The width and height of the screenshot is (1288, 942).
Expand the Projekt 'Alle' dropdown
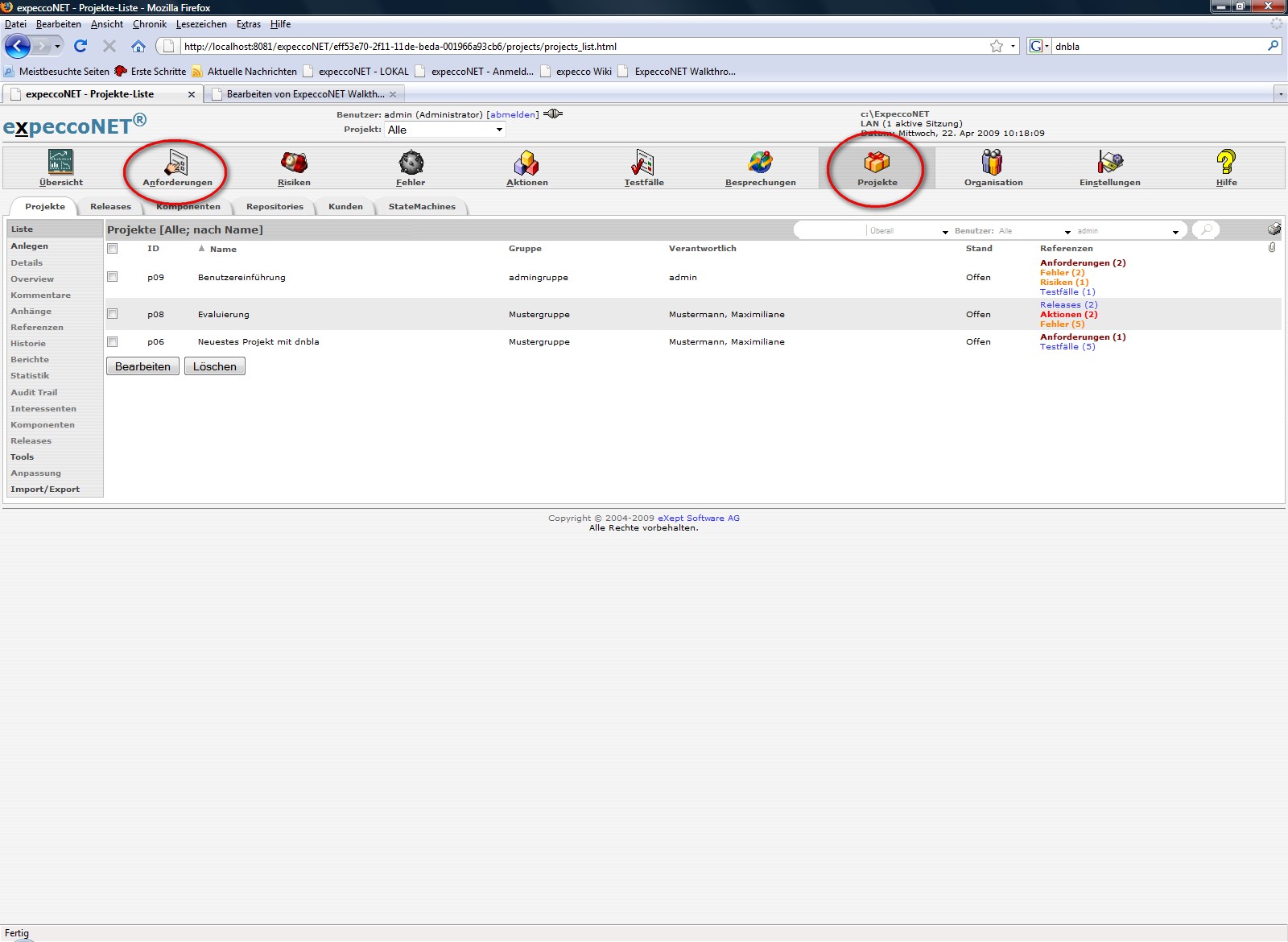click(445, 130)
